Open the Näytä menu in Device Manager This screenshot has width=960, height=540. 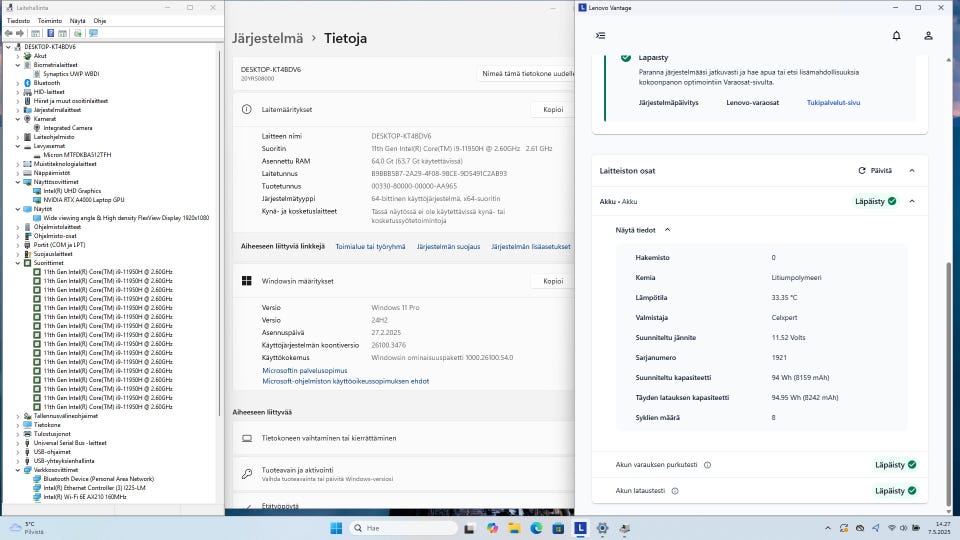coord(77,20)
